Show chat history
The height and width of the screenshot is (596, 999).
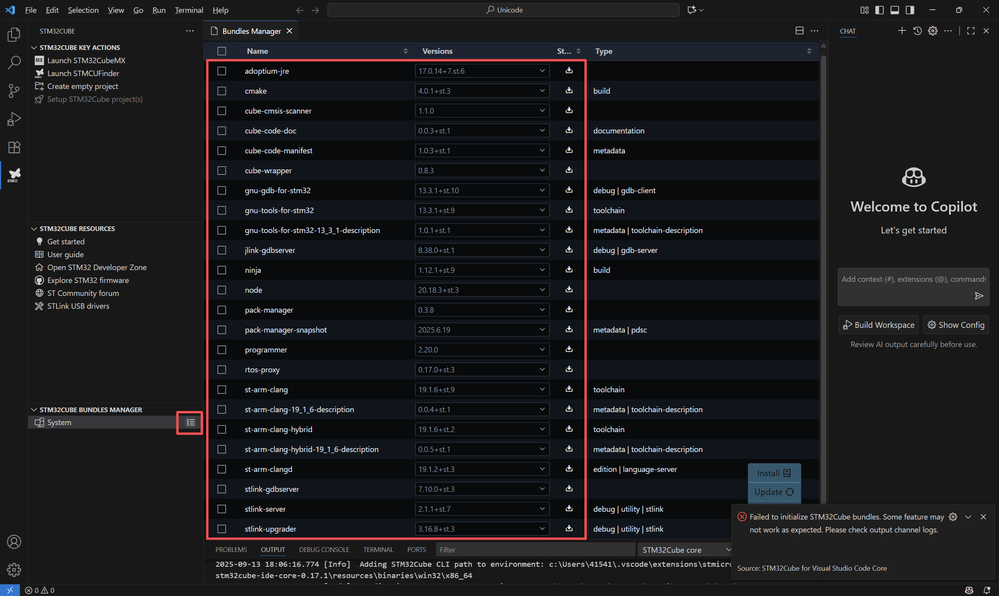tap(917, 31)
